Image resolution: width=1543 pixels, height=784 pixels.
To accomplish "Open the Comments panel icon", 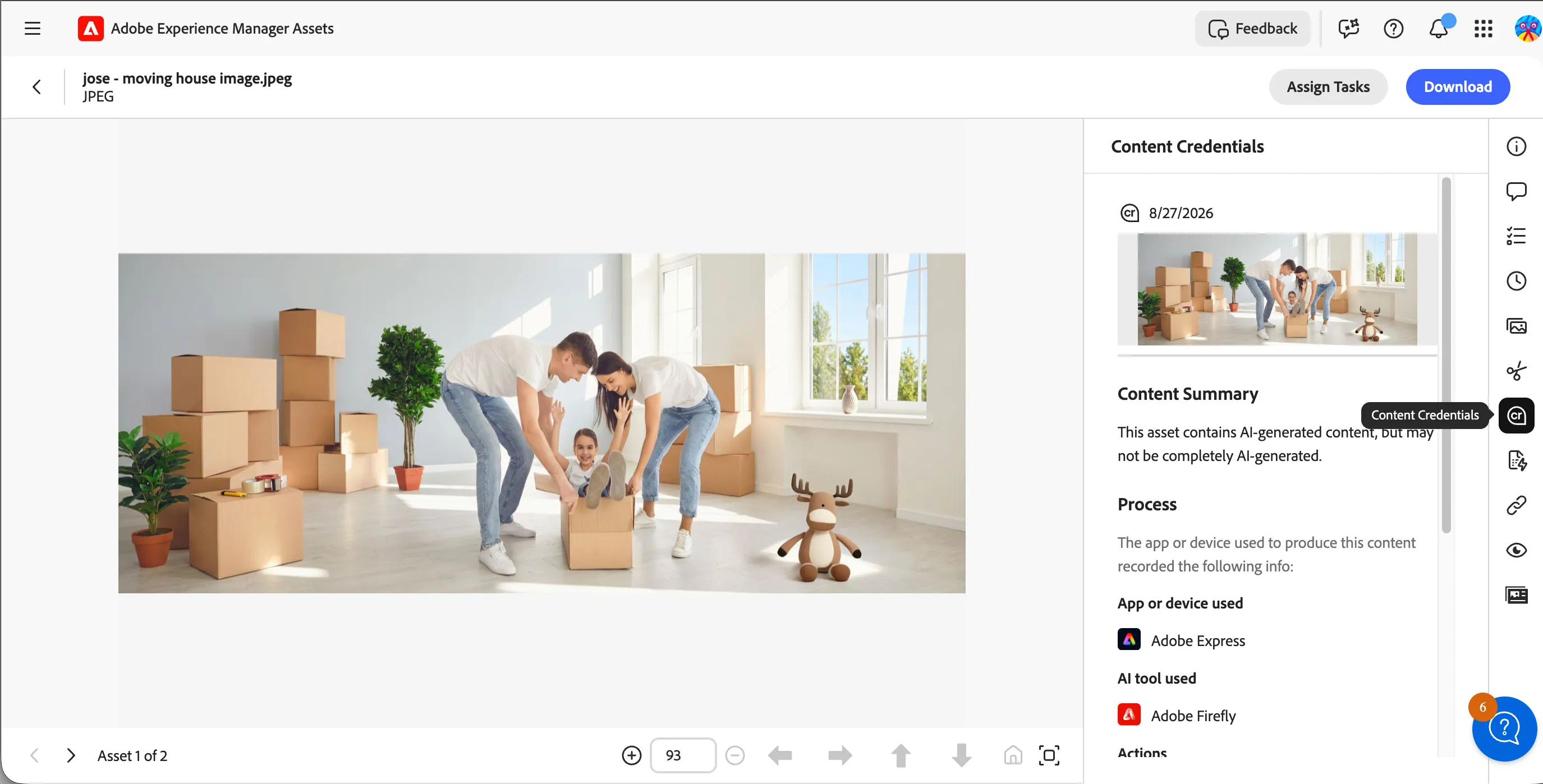I will (1516, 191).
